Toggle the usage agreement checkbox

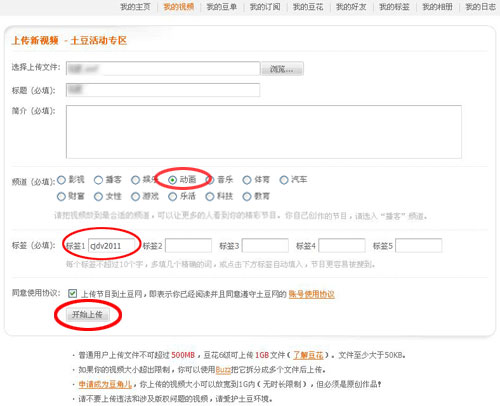72,294
